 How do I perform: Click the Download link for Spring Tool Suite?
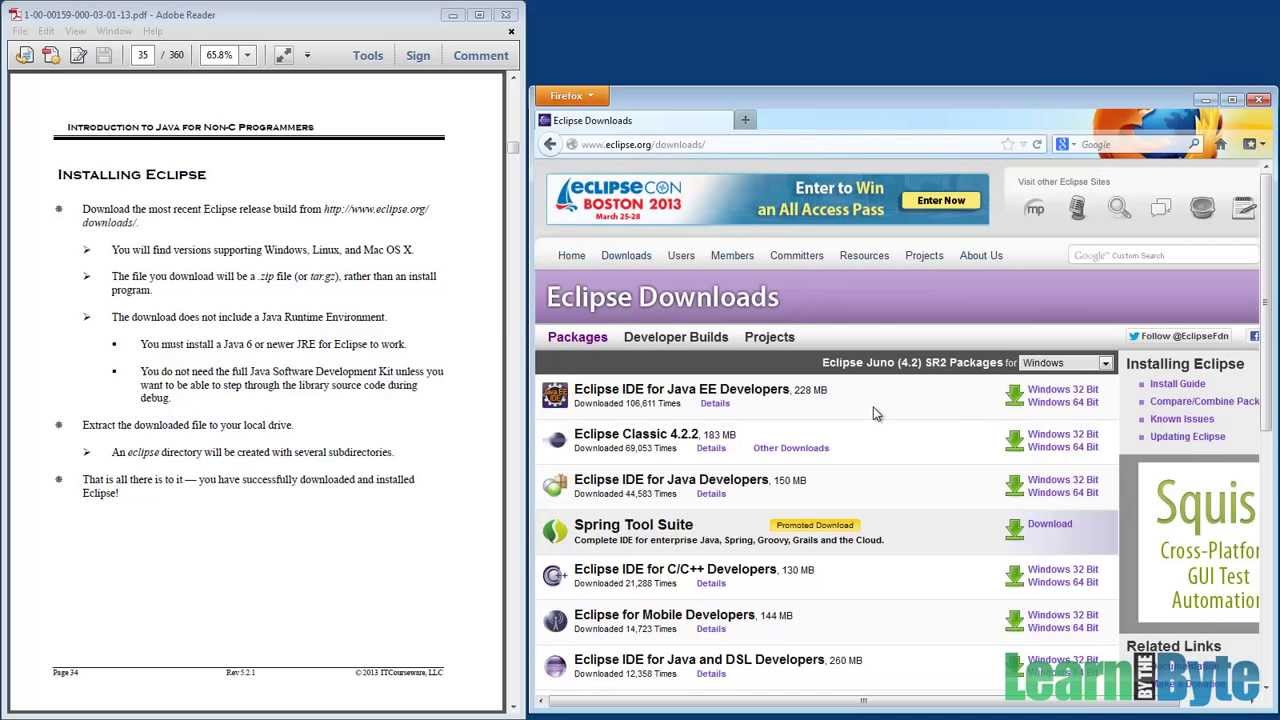1050,524
